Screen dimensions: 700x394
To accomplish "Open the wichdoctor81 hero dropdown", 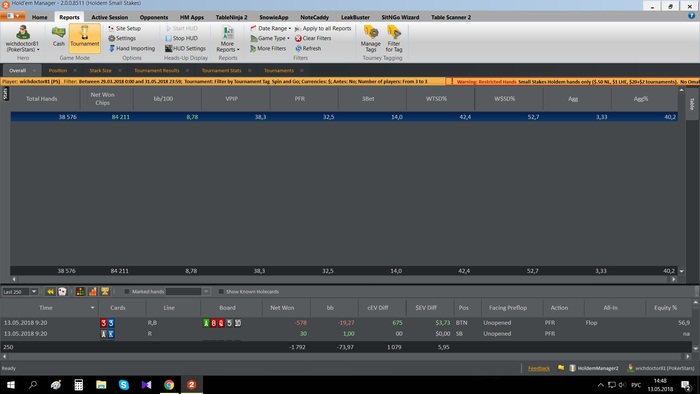I will point(22,39).
